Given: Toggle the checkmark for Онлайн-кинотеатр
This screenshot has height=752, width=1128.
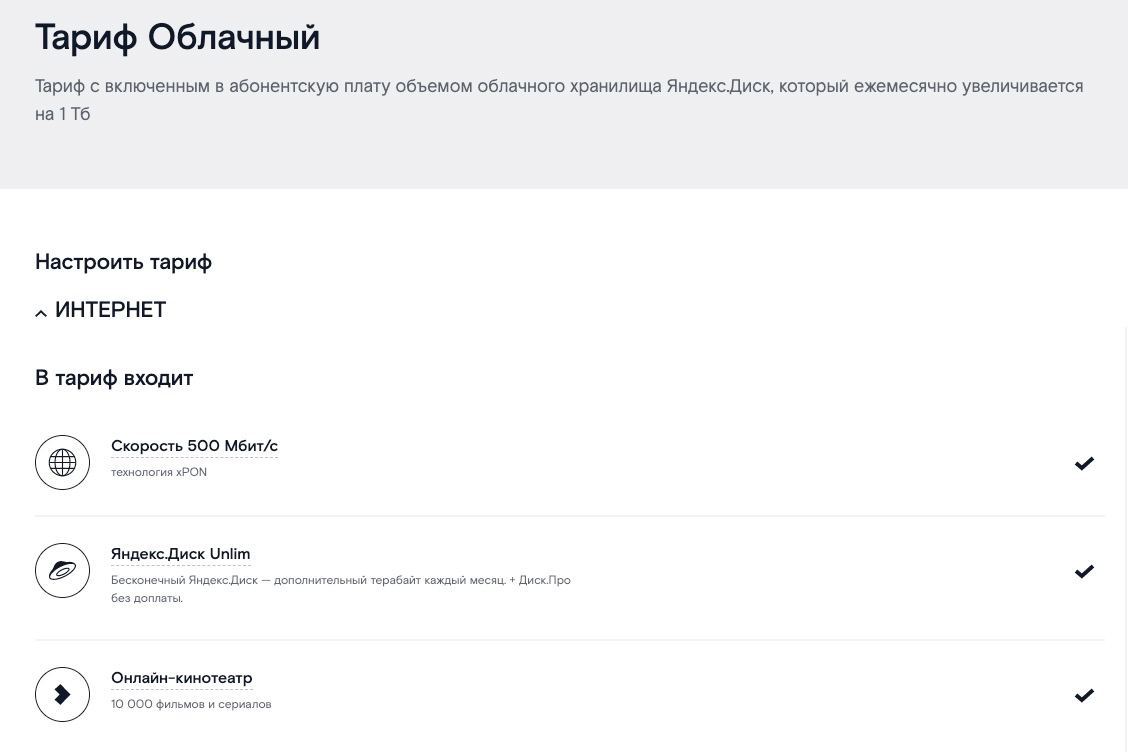Looking at the screenshot, I should click(x=1084, y=695).
